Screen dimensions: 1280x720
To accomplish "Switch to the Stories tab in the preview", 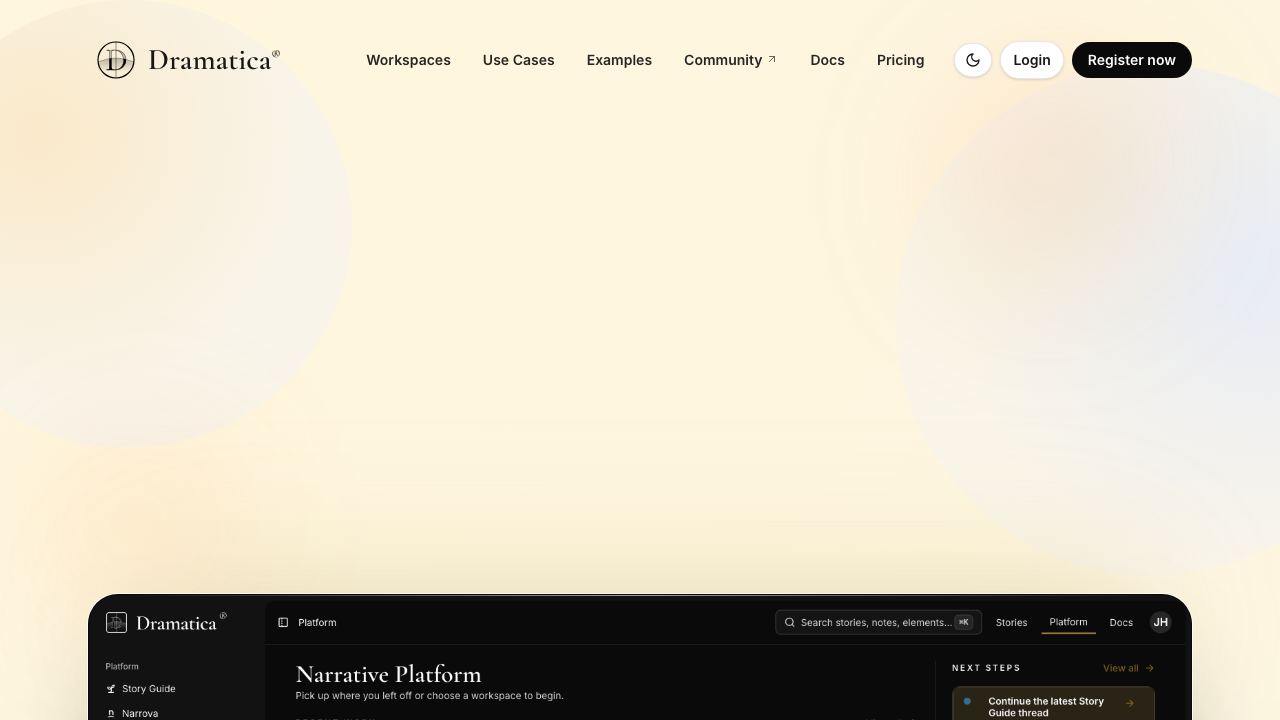I will (x=1011, y=622).
